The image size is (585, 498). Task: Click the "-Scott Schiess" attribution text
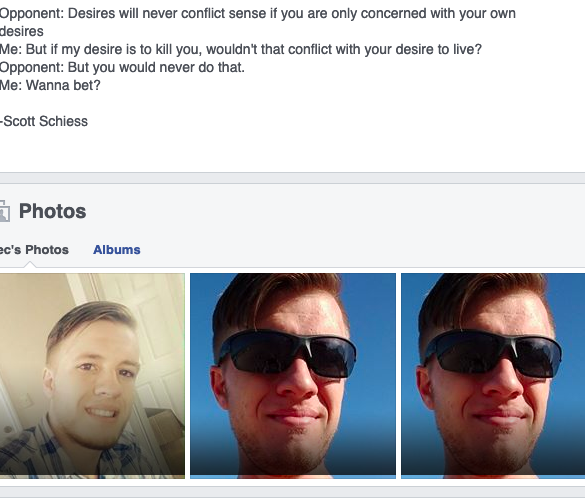click(44, 121)
